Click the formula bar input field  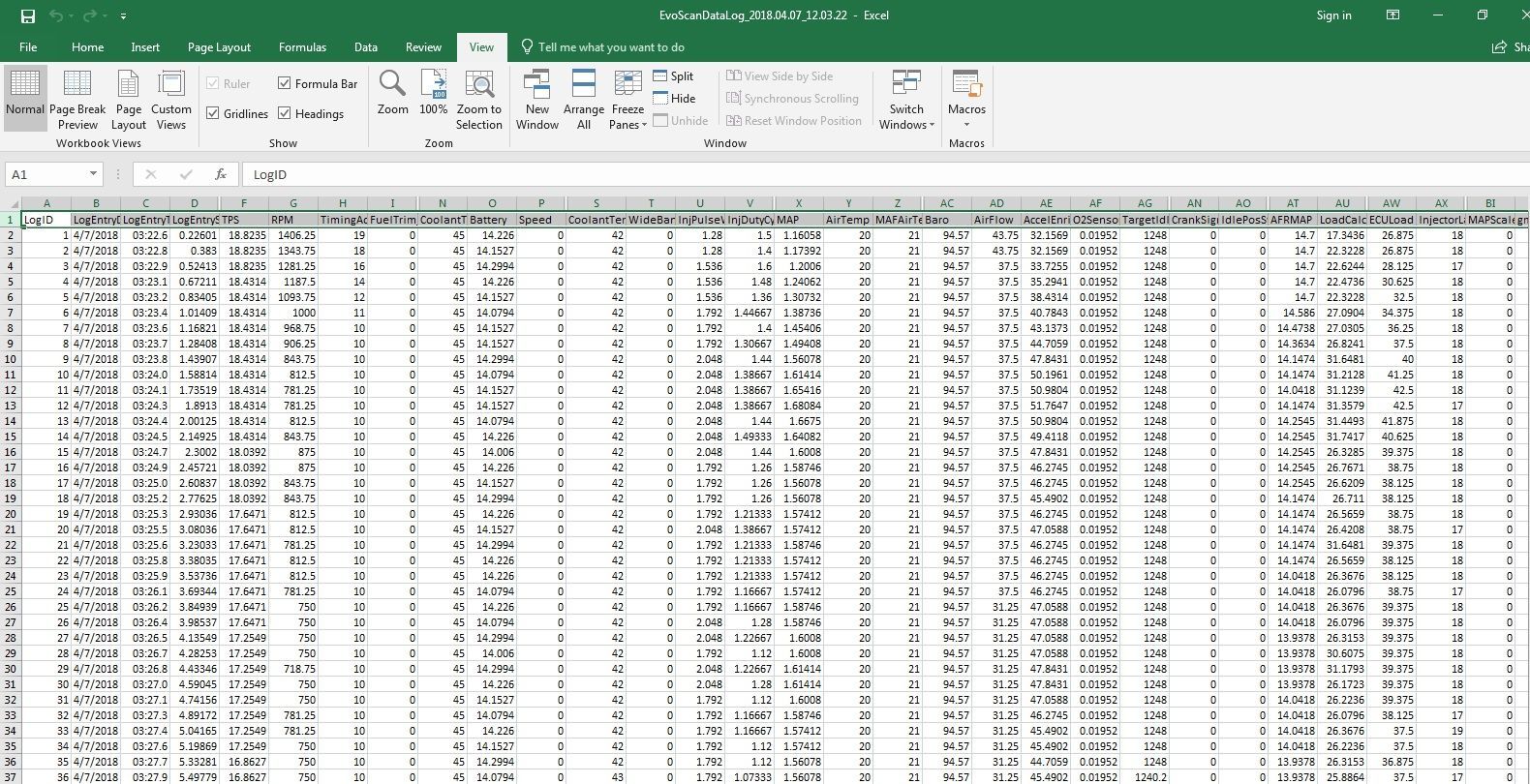872,174
